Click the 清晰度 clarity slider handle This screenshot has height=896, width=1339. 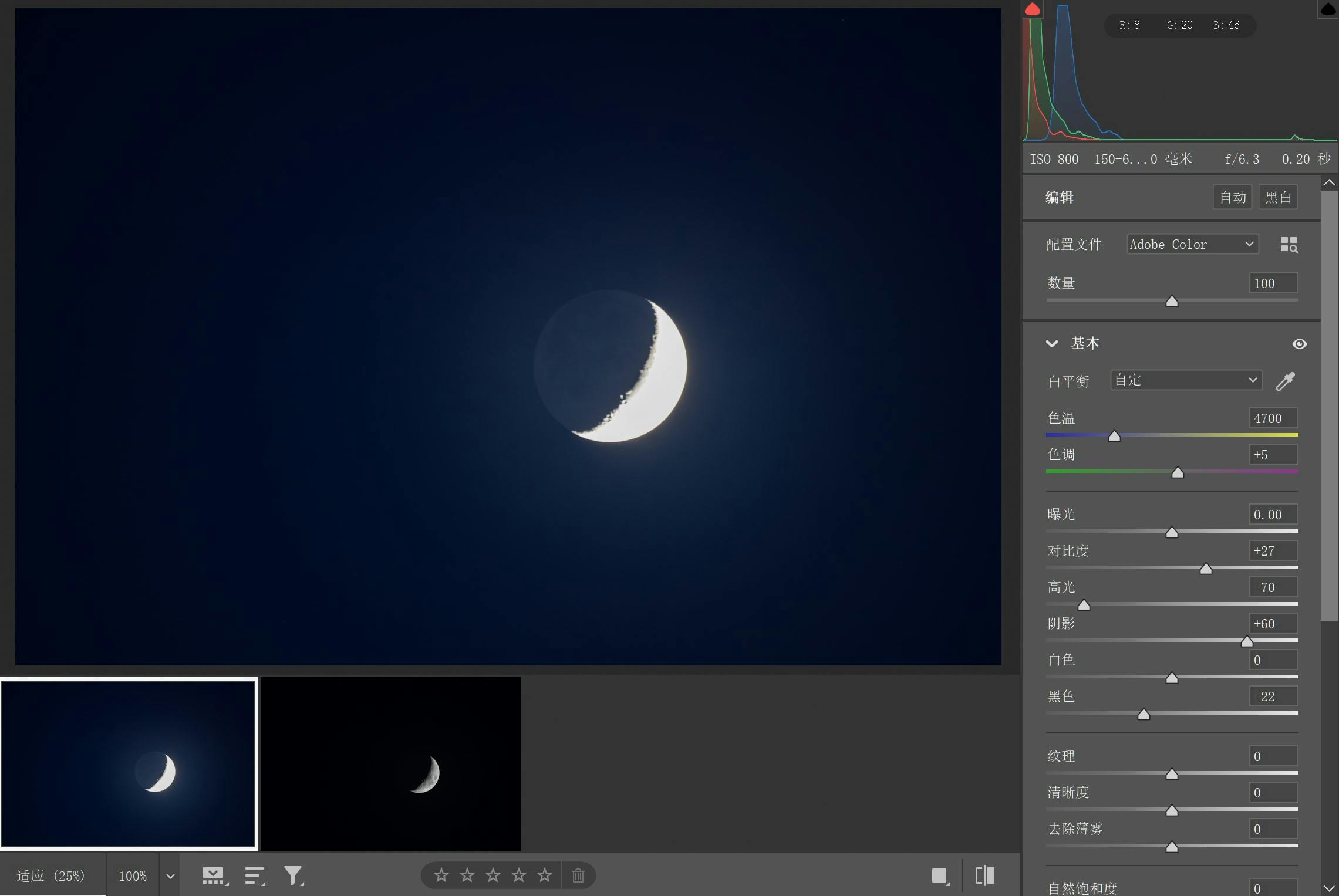[1172, 810]
